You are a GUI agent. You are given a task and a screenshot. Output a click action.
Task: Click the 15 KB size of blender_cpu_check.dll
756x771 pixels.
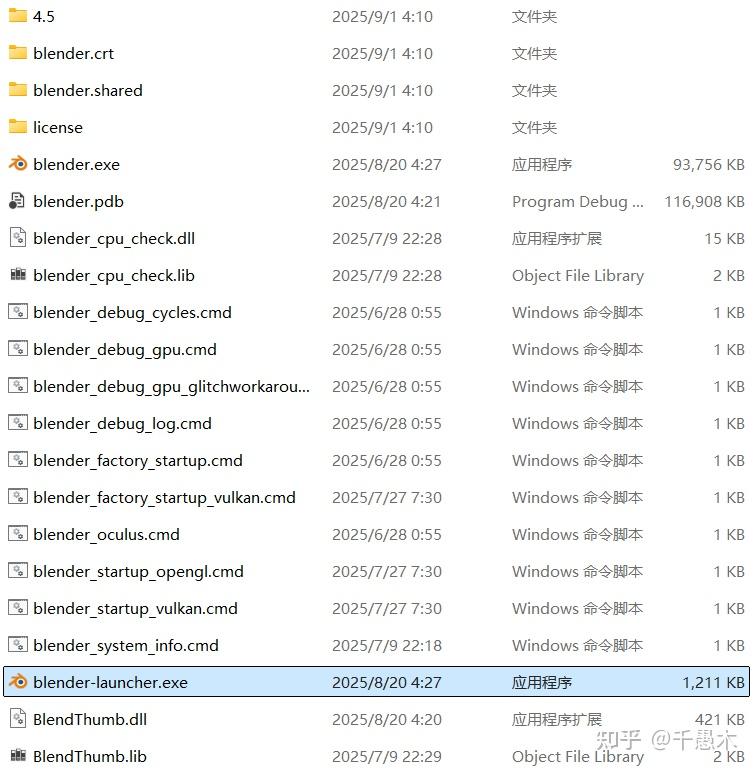[724, 238]
